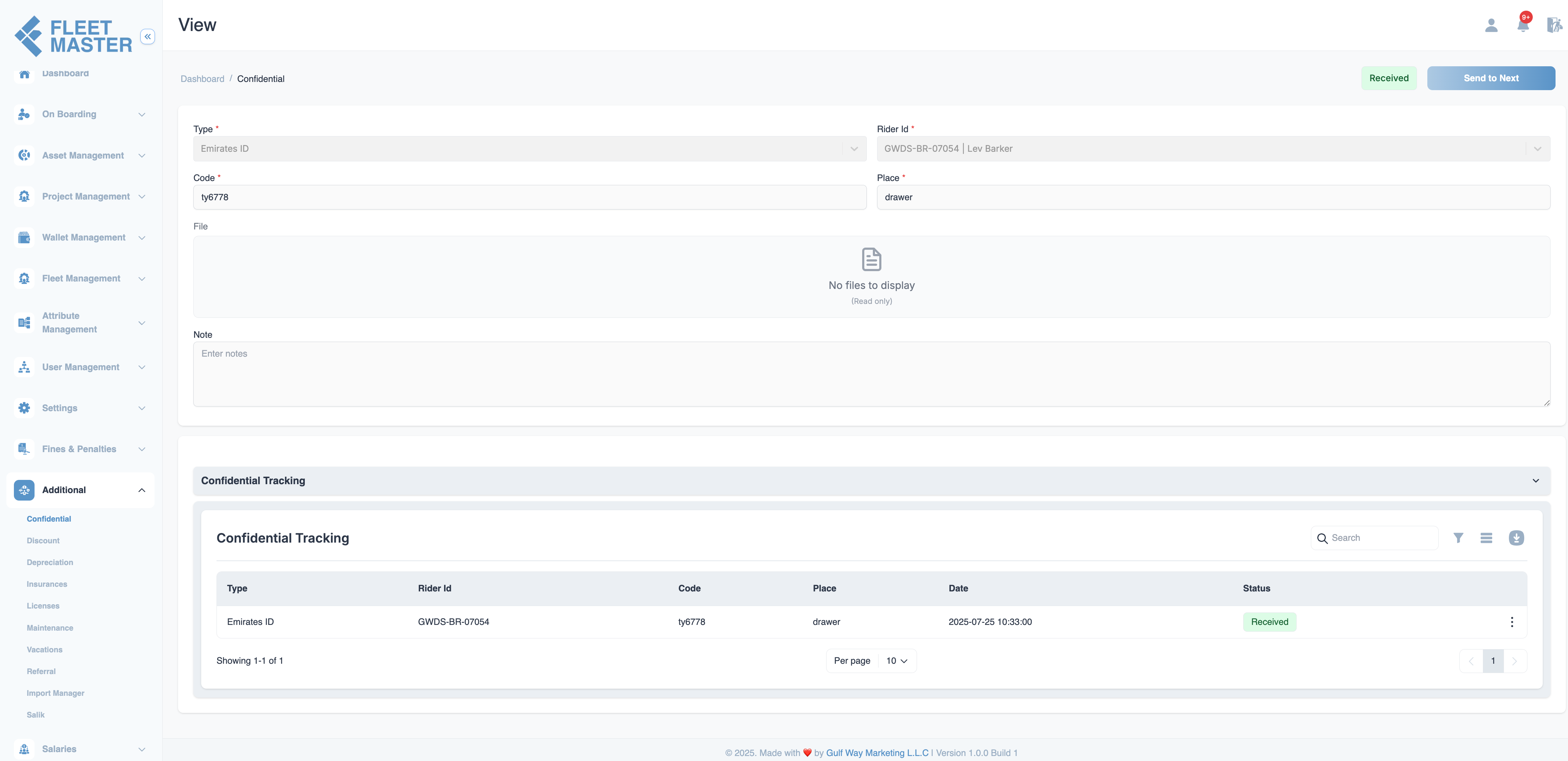Image resolution: width=1568 pixels, height=761 pixels.
Task: Expand Fleet Management menu
Action: click(x=142, y=278)
